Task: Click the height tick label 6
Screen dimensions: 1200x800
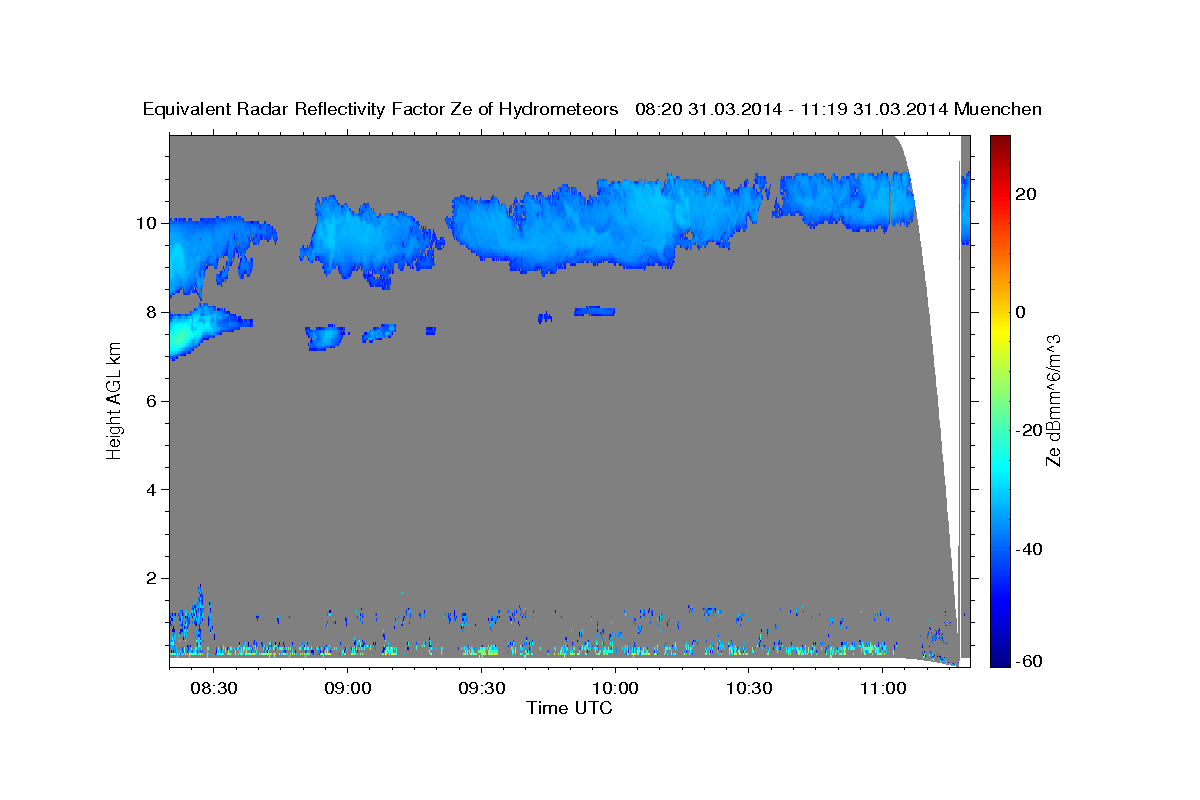Action: pyautogui.click(x=153, y=401)
